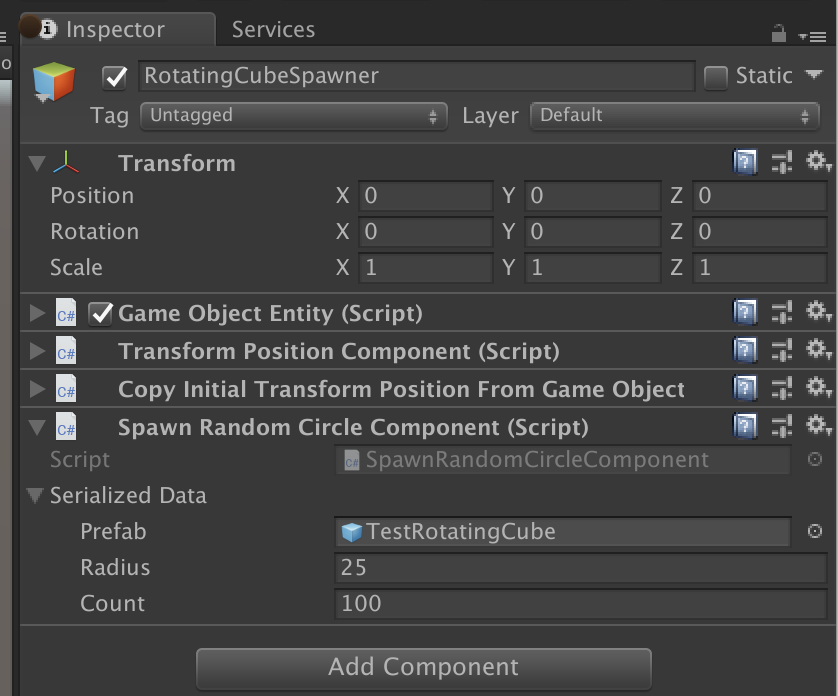Open the Tag dropdown
This screenshot has height=696, width=838.
pyautogui.click(x=294, y=116)
